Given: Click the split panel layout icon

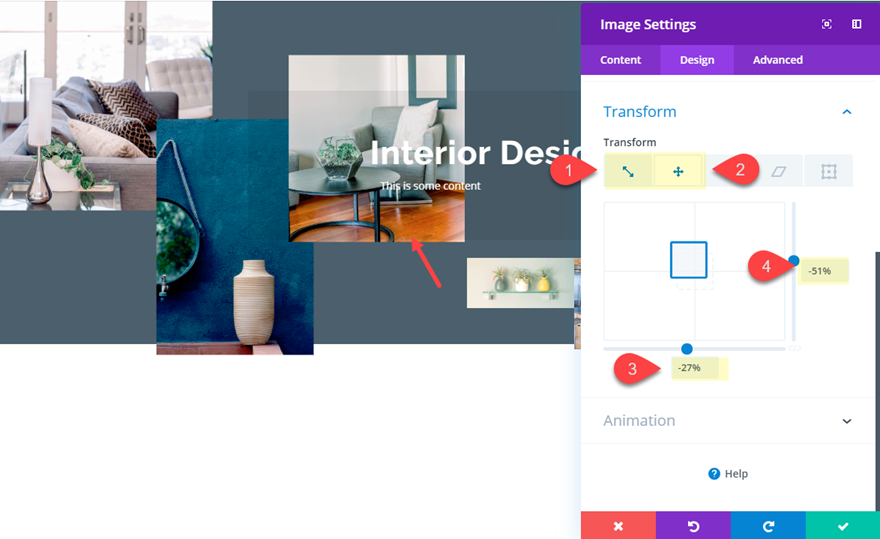Looking at the screenshot, I should [x=856, y=24].
